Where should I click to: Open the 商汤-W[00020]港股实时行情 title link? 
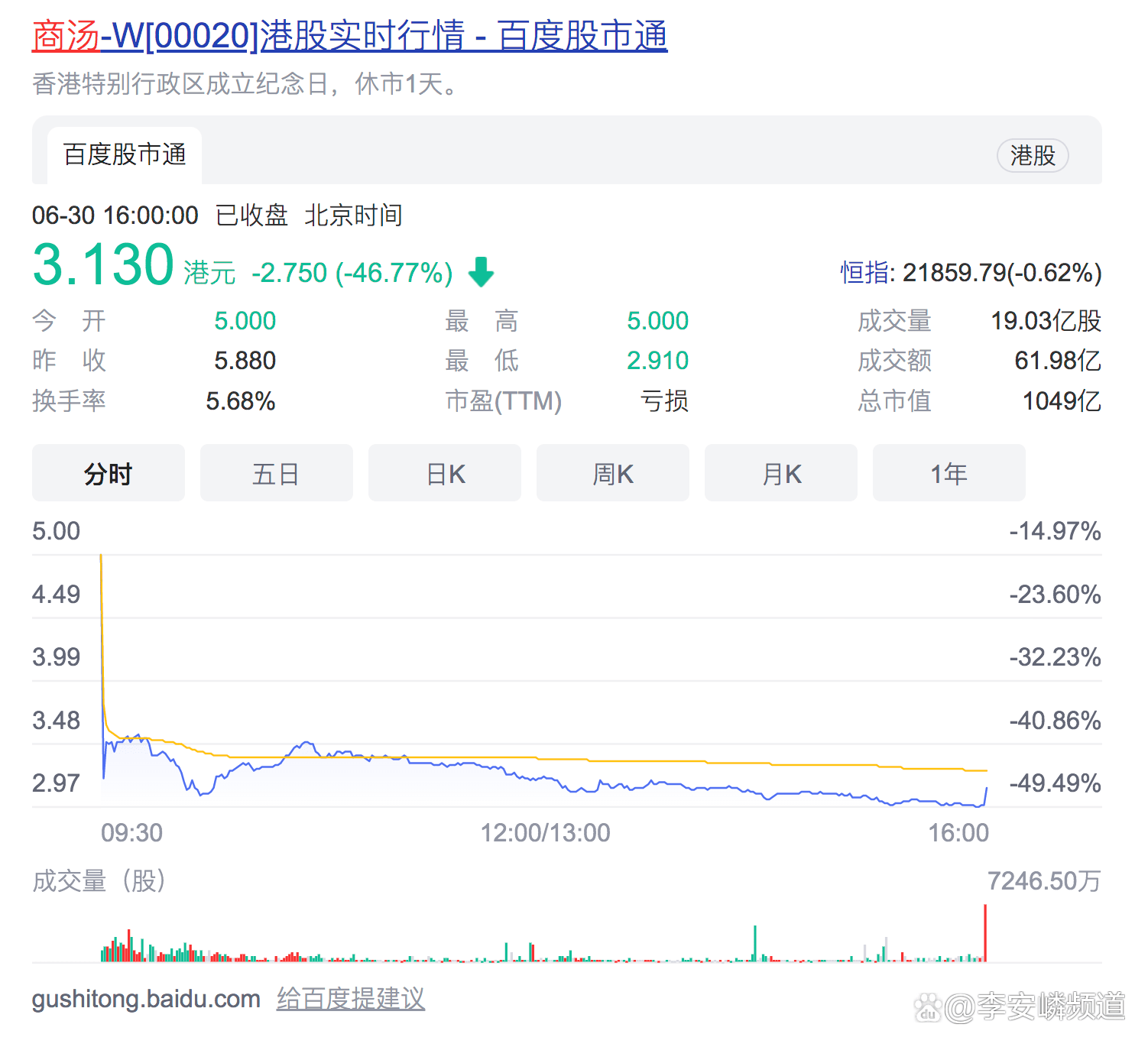click(349, 36)
